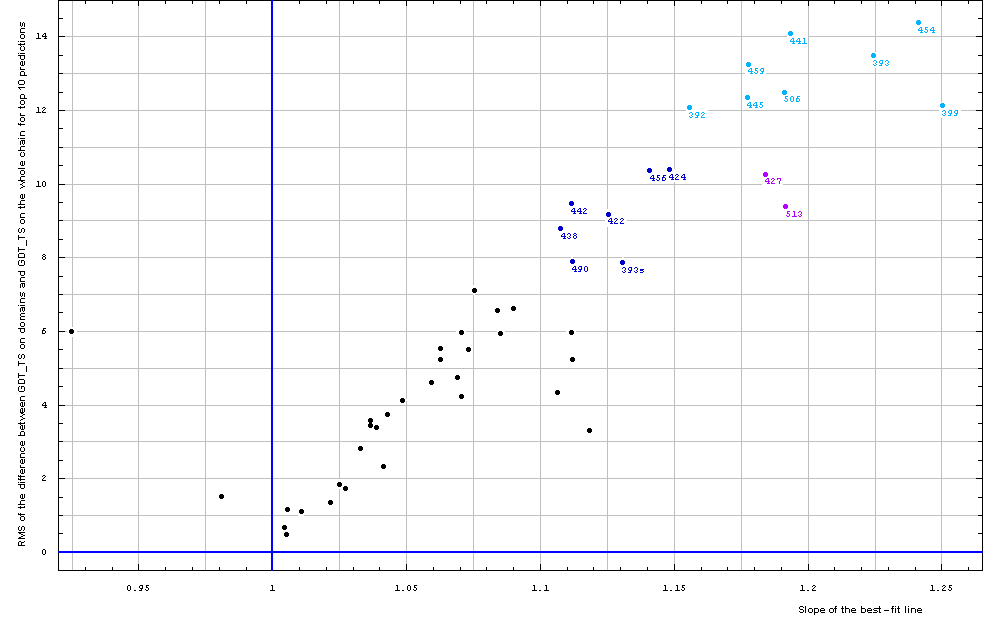
Task: Click the data point labeled 506
Action: (x=784, y=93)
